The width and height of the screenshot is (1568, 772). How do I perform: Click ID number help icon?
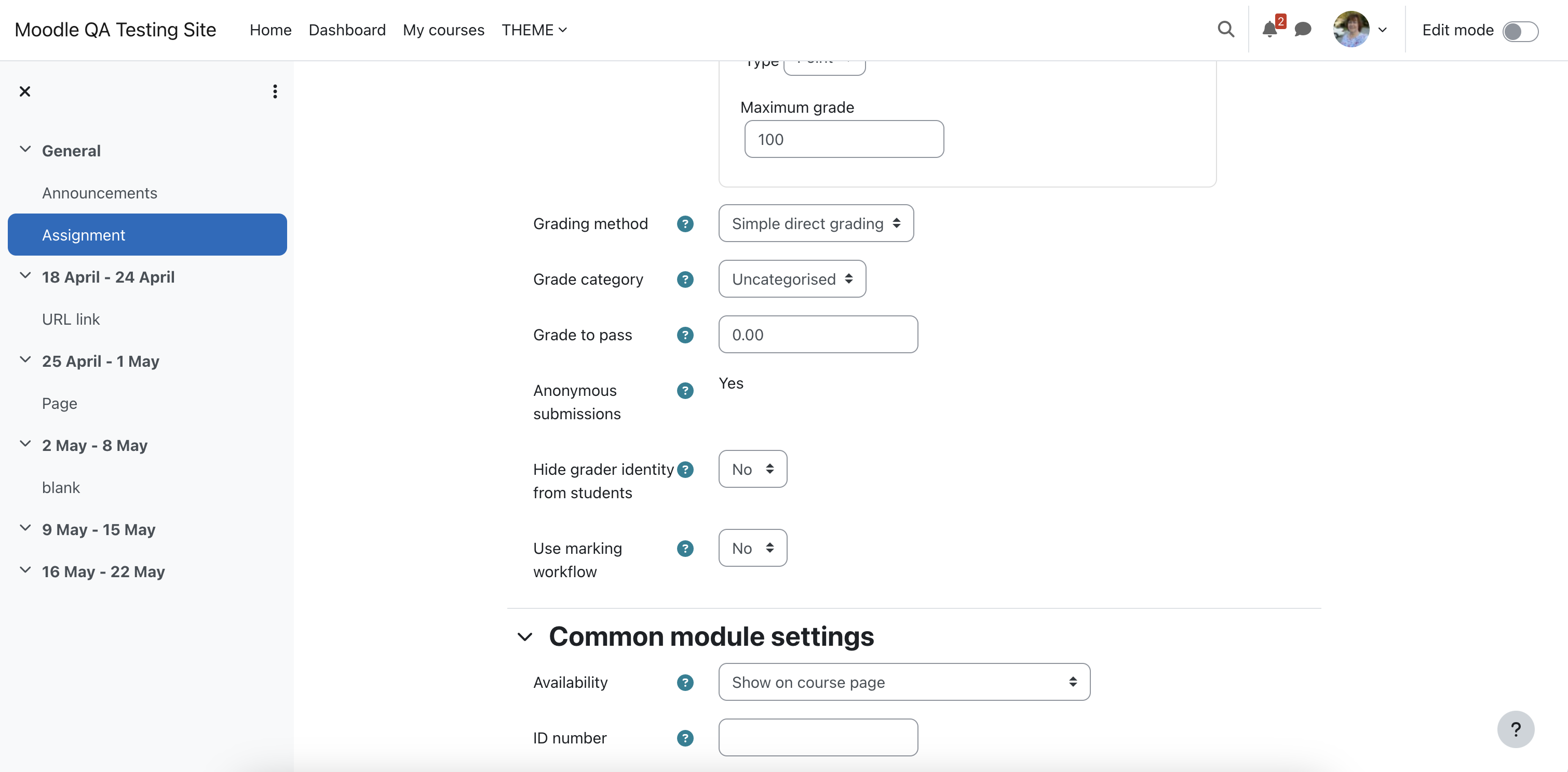tap(685, 738)
